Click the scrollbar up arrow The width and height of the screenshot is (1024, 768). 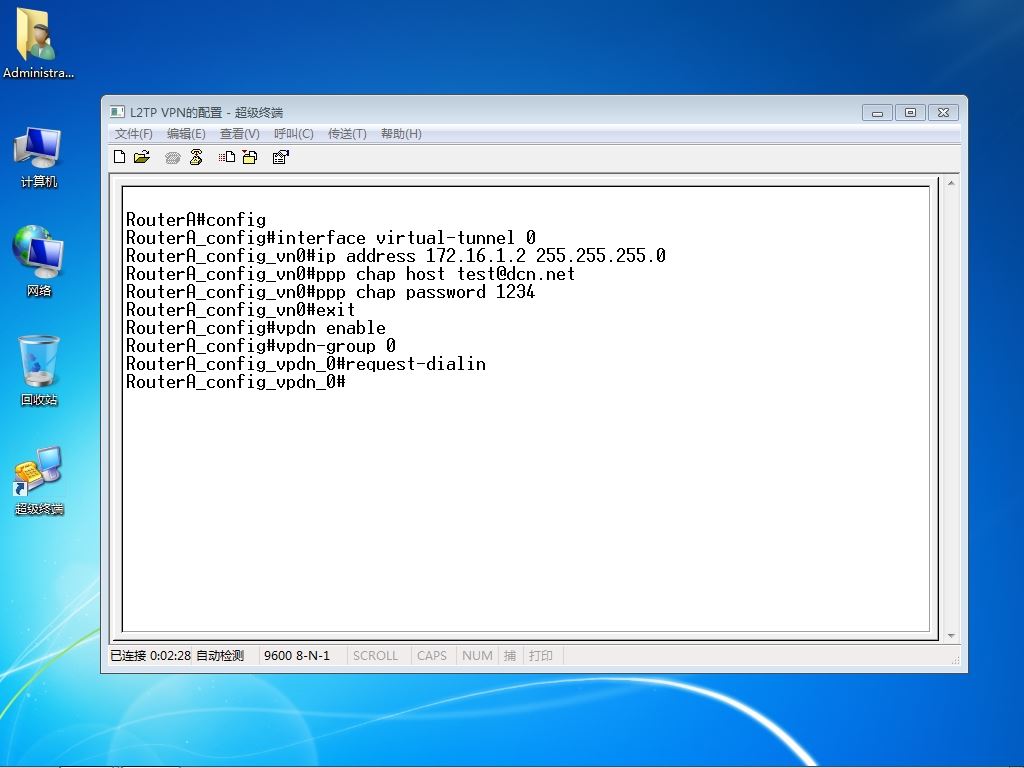[951, 184]
